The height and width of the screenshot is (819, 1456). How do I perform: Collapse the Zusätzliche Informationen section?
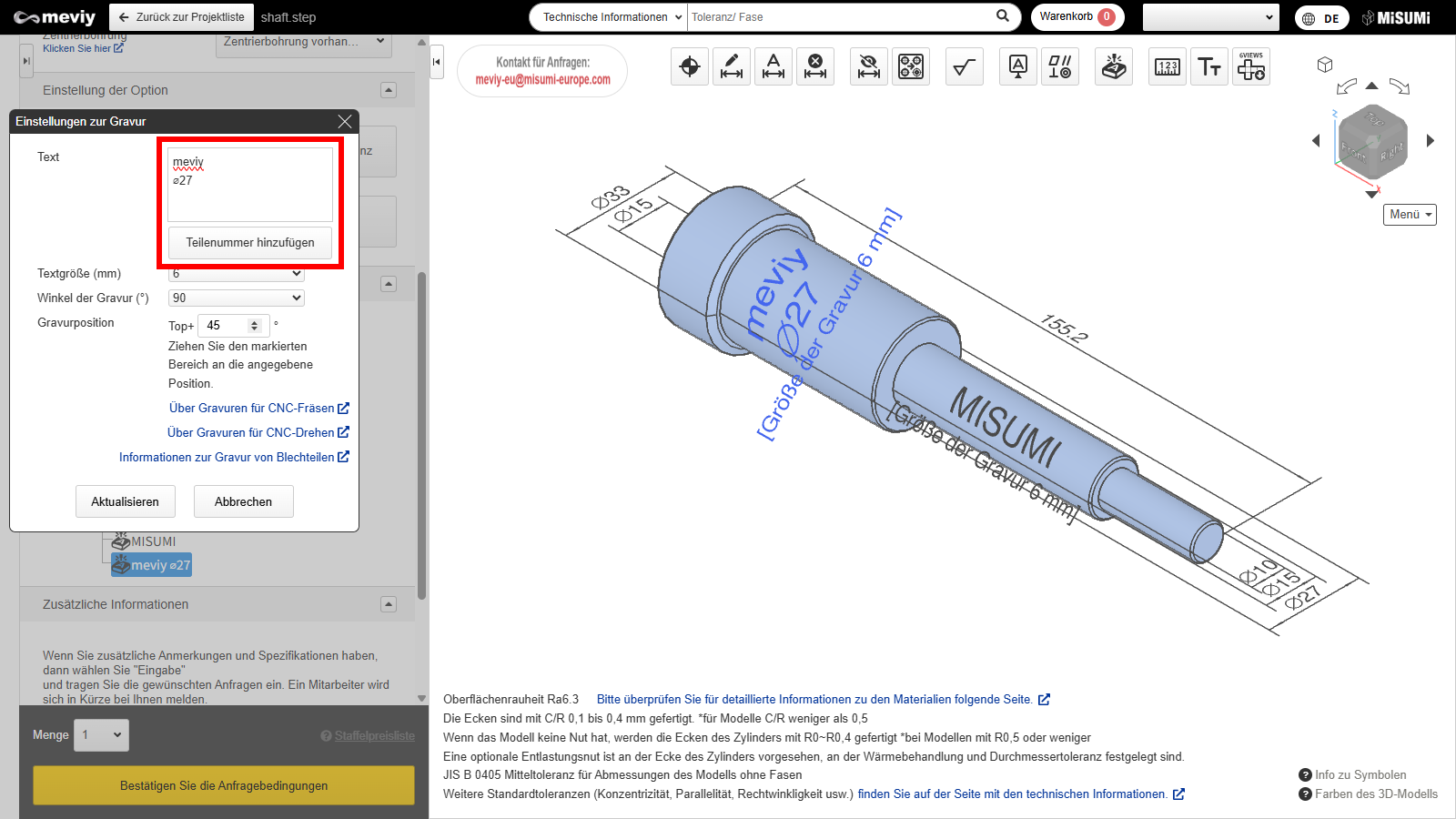pos(389,604)
